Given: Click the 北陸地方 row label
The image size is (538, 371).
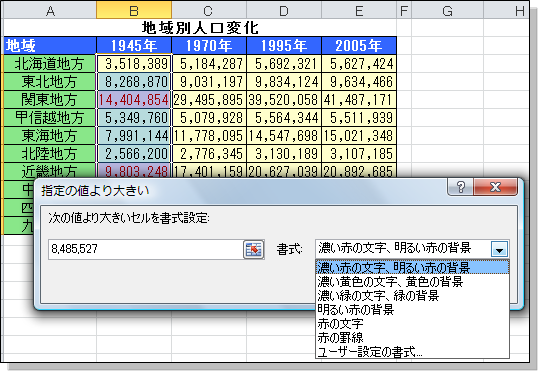Looking at the screenshot, I should [50, 154].
